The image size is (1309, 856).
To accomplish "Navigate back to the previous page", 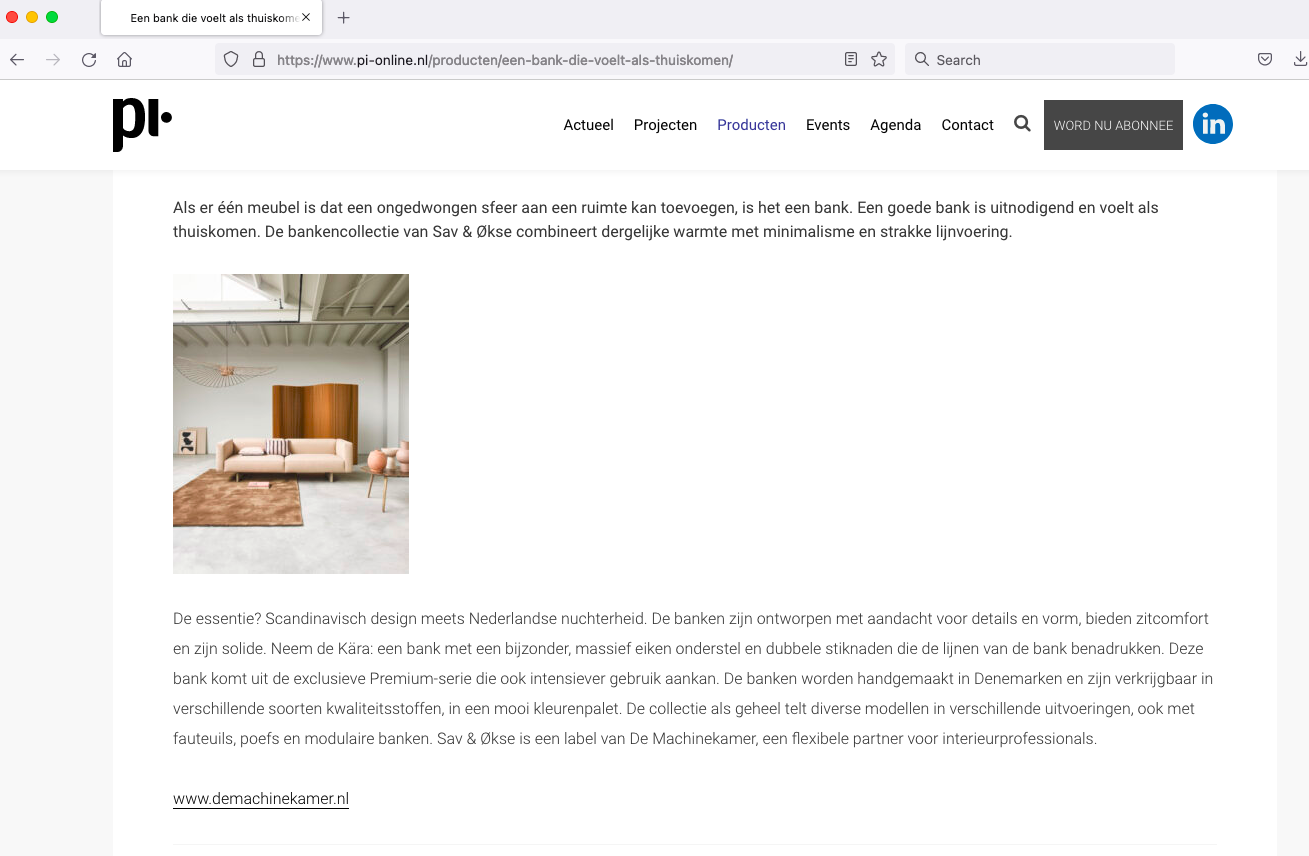I will pyautogui.click(x=17, y=60).
